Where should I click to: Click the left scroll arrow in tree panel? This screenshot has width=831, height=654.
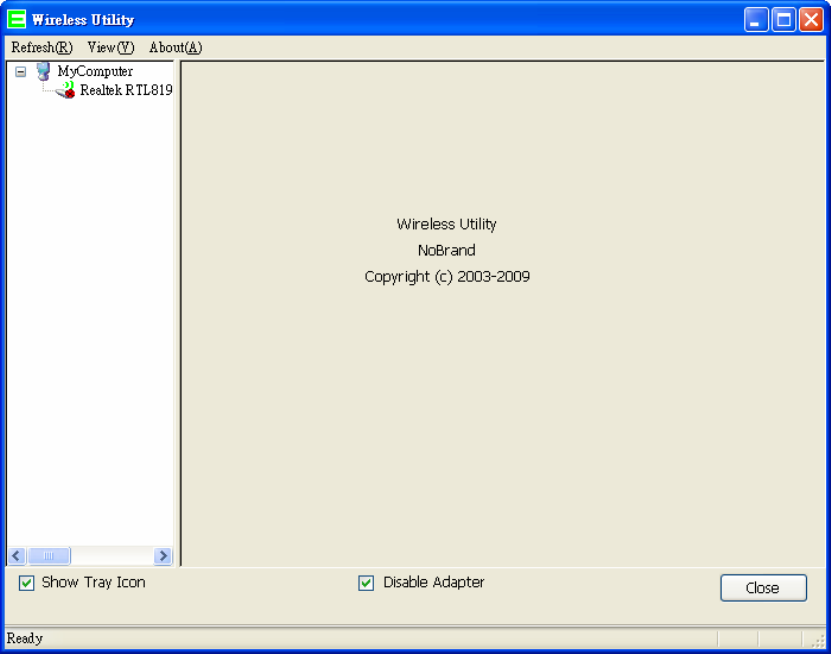click(16, 556)
